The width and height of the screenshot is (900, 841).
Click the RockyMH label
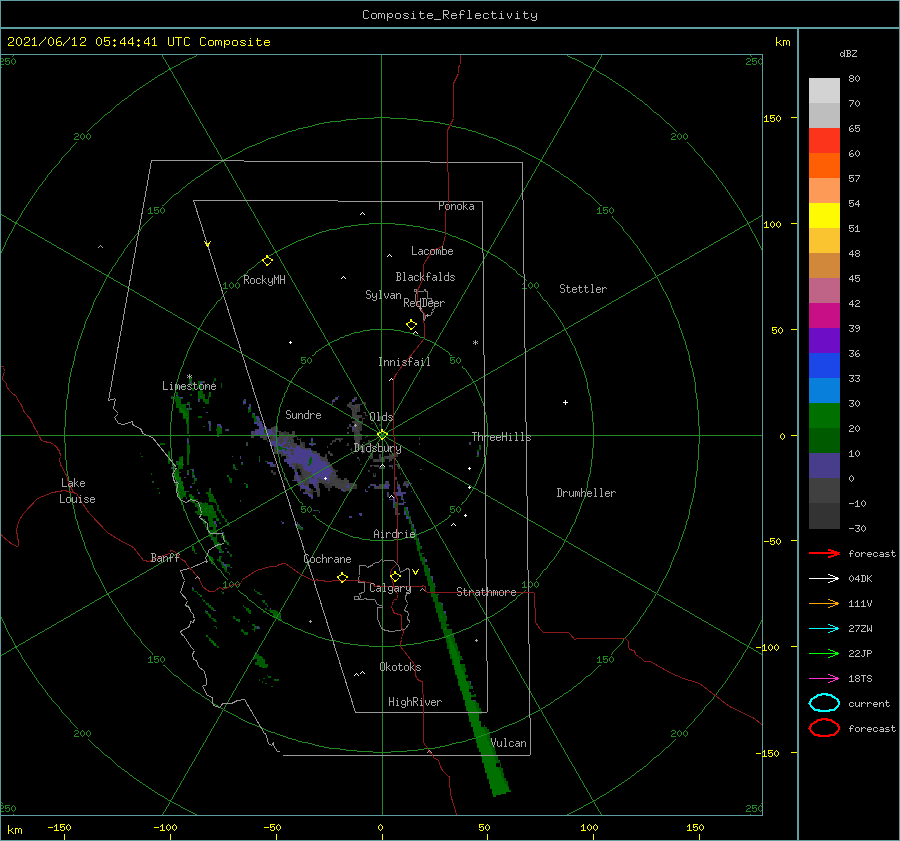(264, 280)
